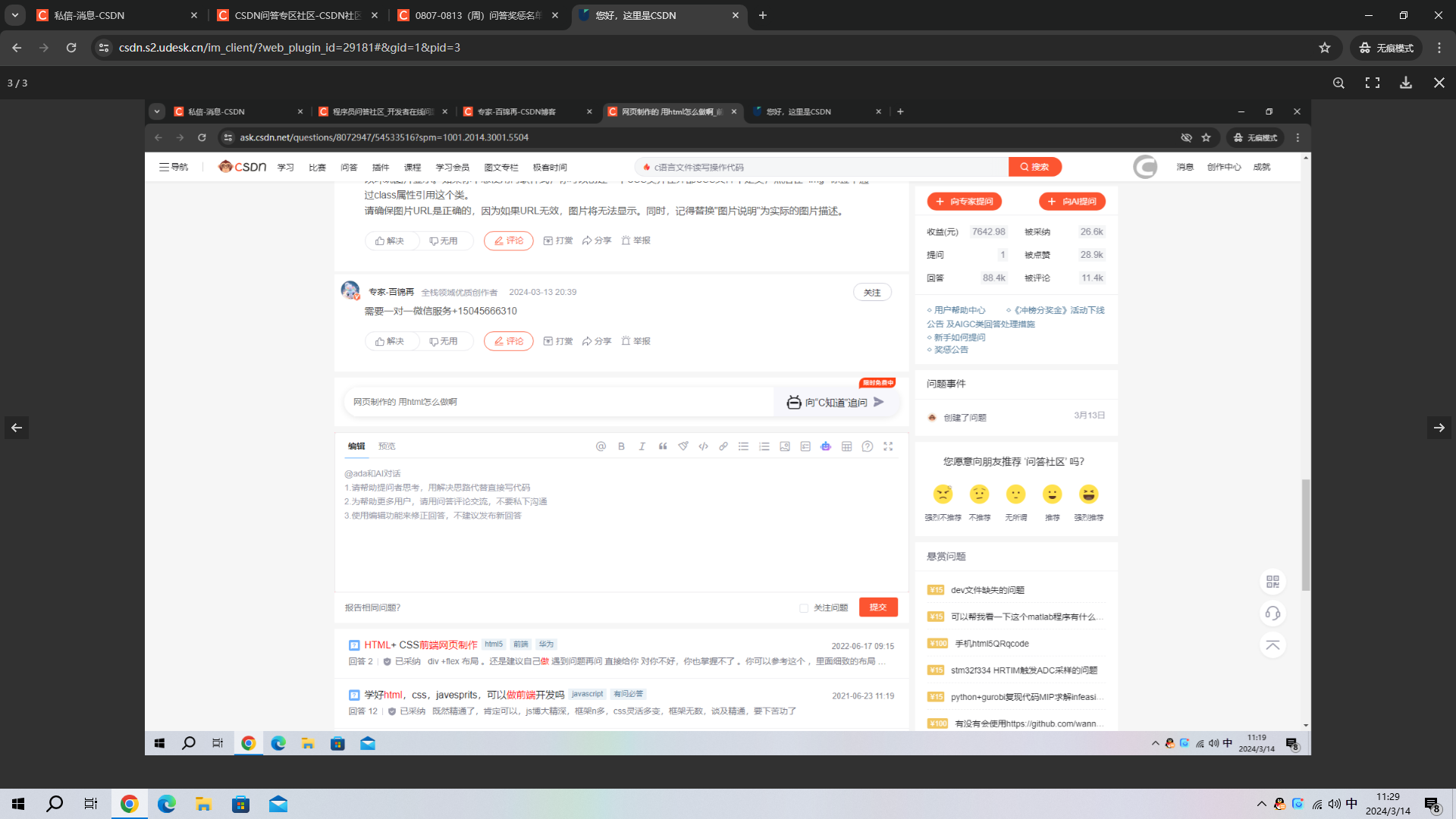1456x819 pixels.
Task: Click the 提交 submit button
Action: pyautogui.click(x=877, y=607)
